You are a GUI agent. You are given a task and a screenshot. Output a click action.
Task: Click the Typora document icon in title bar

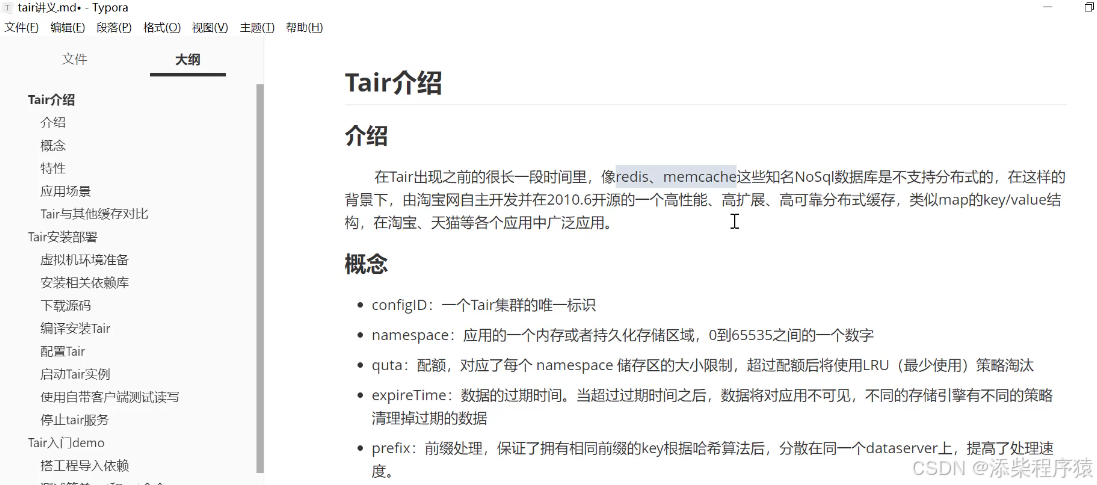pos(8,8)
